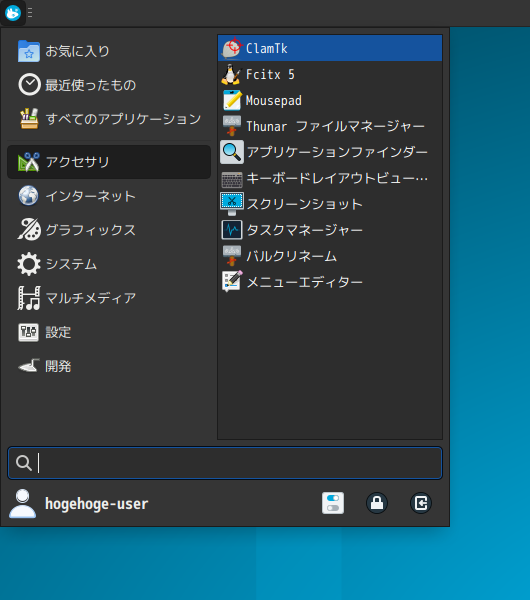Viewport: 530px width, 600px height.
Task: Open タスクマネージャー
Action: coord(329,230)
